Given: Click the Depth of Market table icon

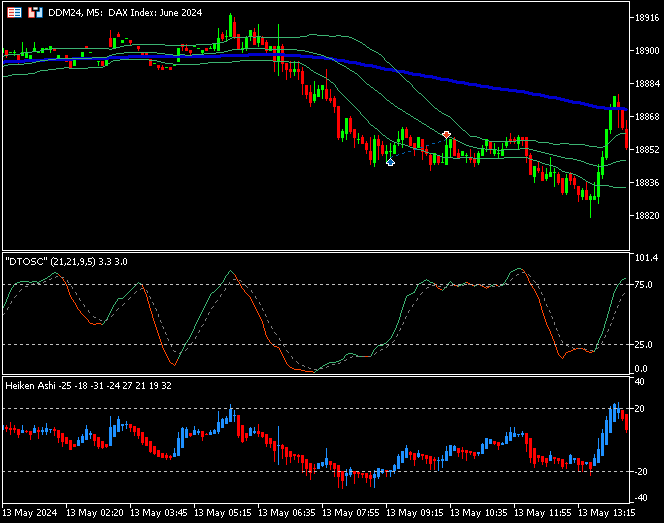Looking at the screenshot, I should coord(14,13).
